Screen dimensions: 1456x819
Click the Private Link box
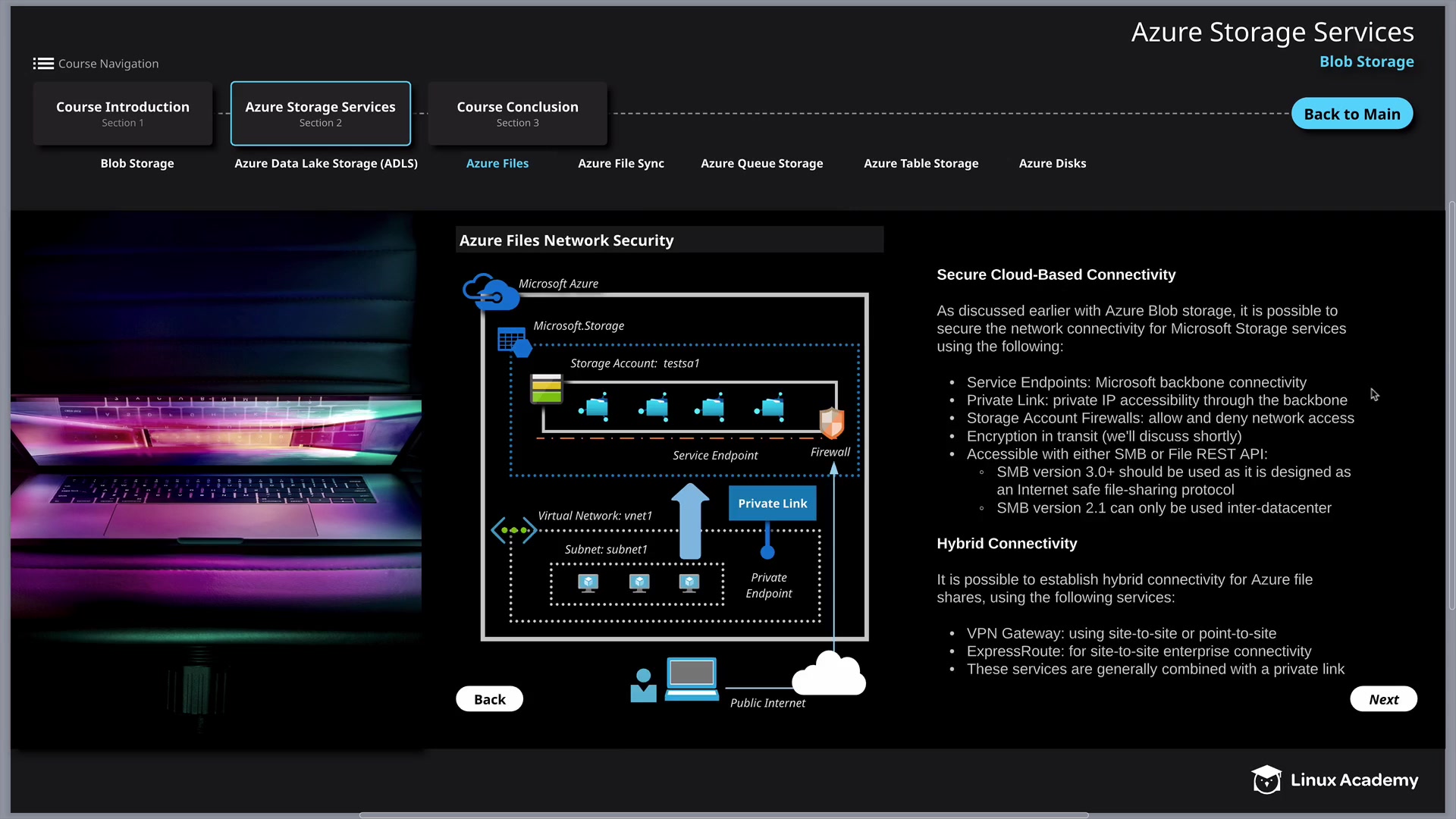(772, 504)
